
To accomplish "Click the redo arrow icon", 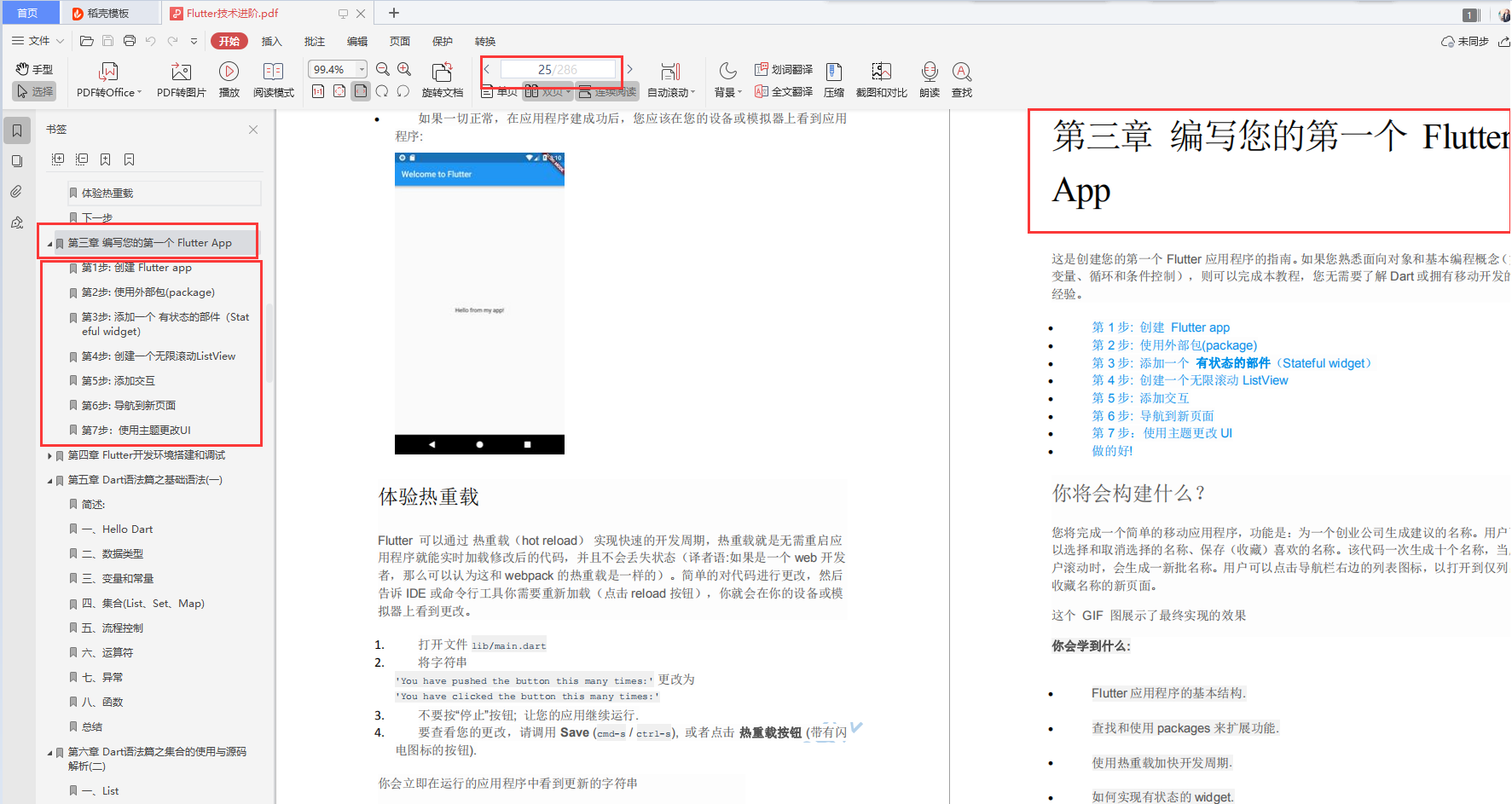I will (172, 41).
